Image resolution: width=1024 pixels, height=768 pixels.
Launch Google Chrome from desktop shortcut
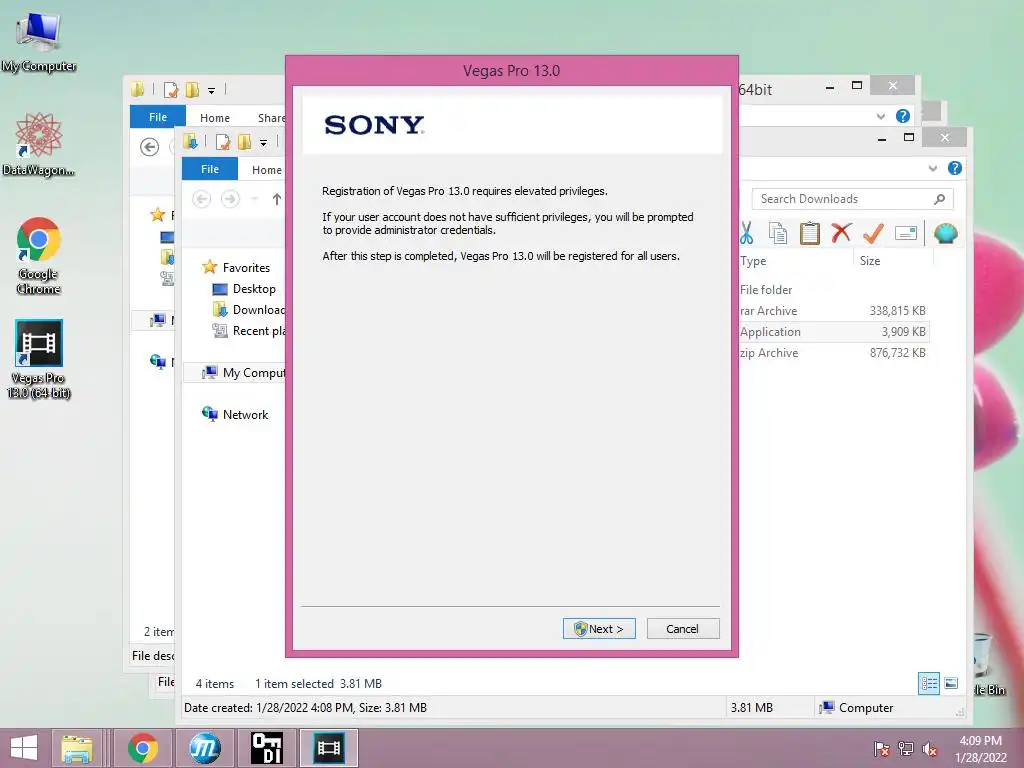click(x=39, y=256)
